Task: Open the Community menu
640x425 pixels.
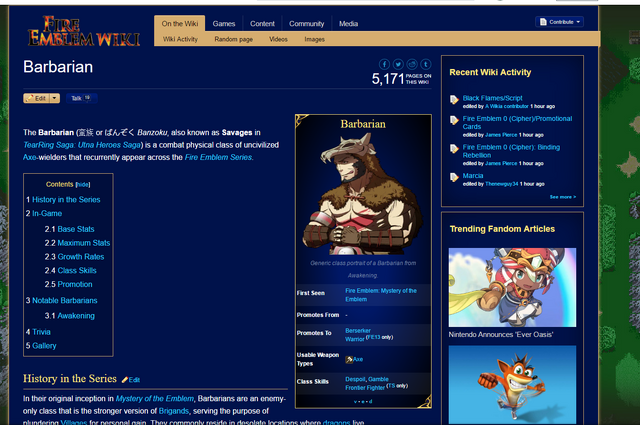Action: coord(307,24)
